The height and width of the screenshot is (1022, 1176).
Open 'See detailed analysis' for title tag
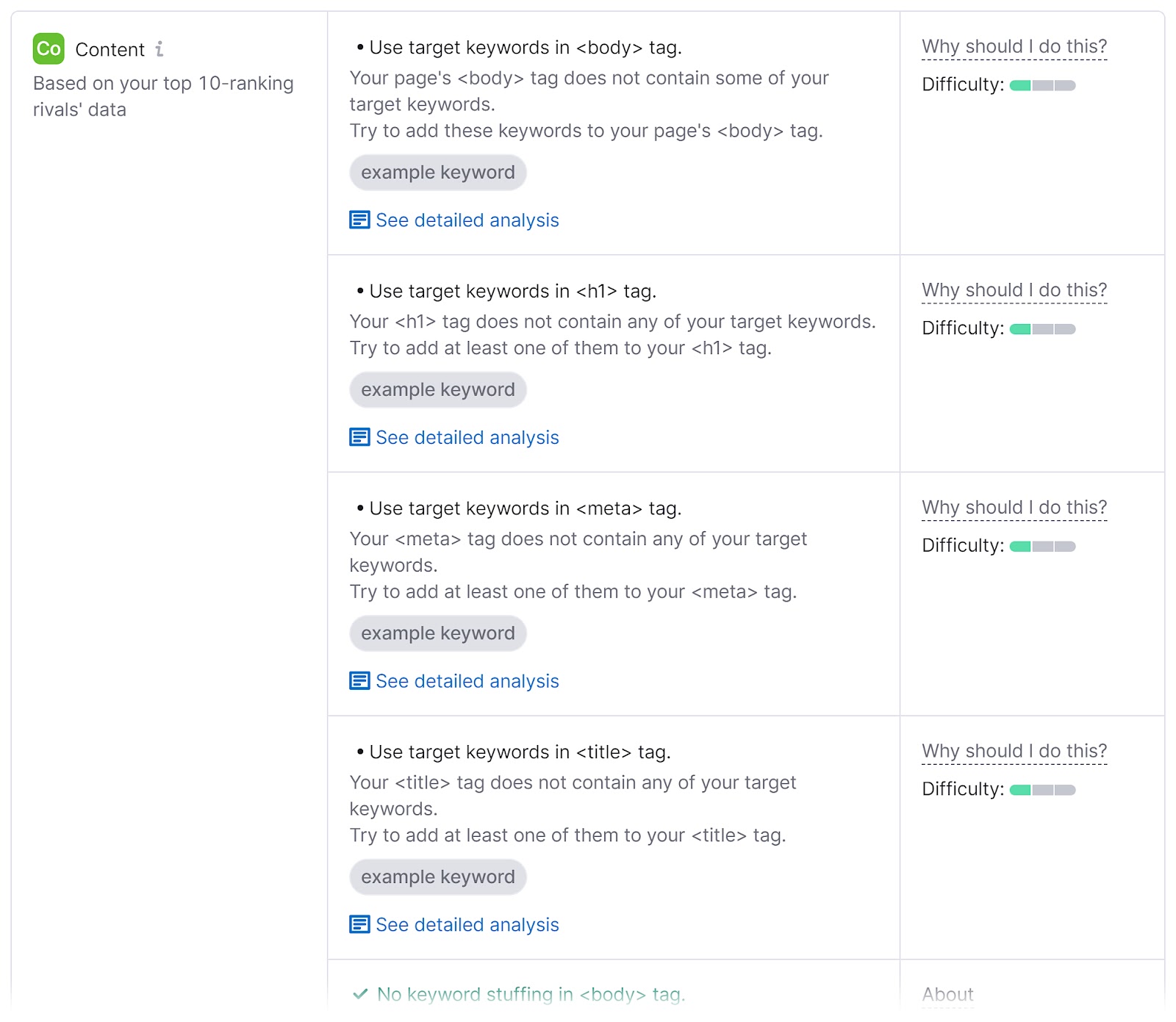tap(467, 925)
